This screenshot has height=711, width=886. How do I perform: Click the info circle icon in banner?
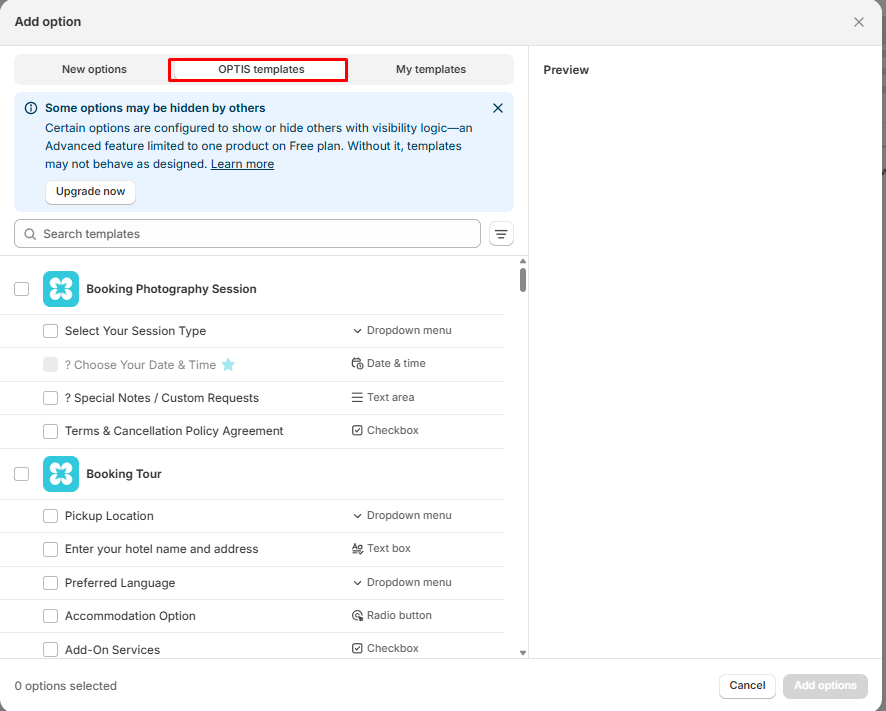[31, 108]
